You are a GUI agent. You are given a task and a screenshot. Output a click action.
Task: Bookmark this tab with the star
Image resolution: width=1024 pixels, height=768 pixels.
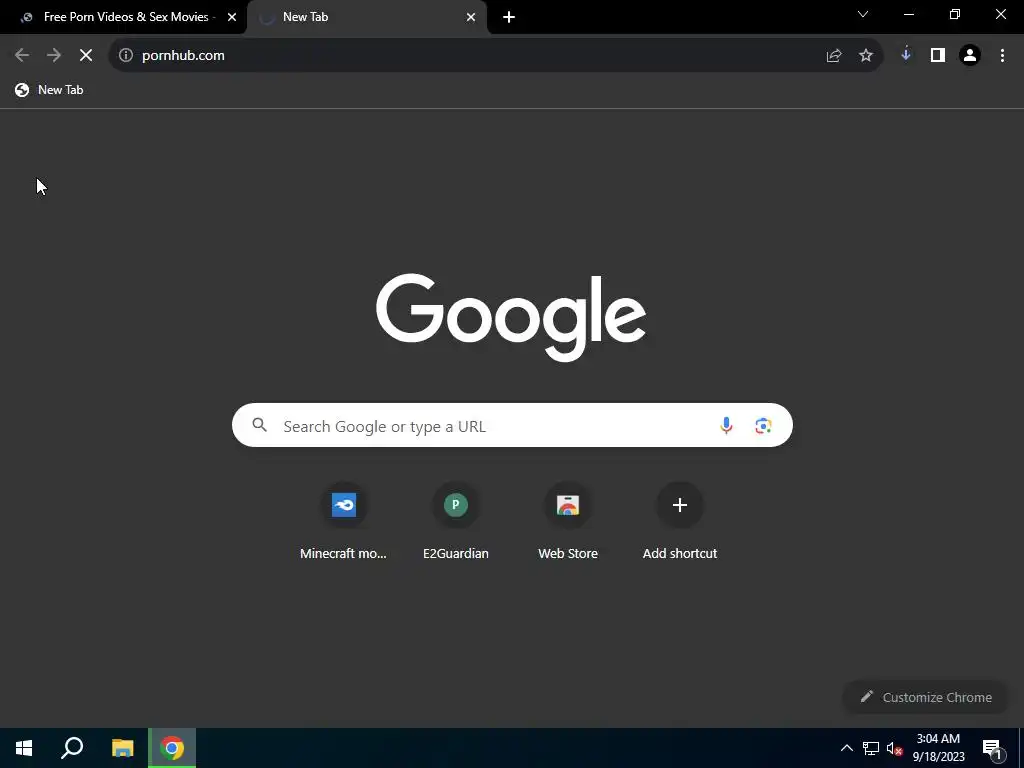866,56
